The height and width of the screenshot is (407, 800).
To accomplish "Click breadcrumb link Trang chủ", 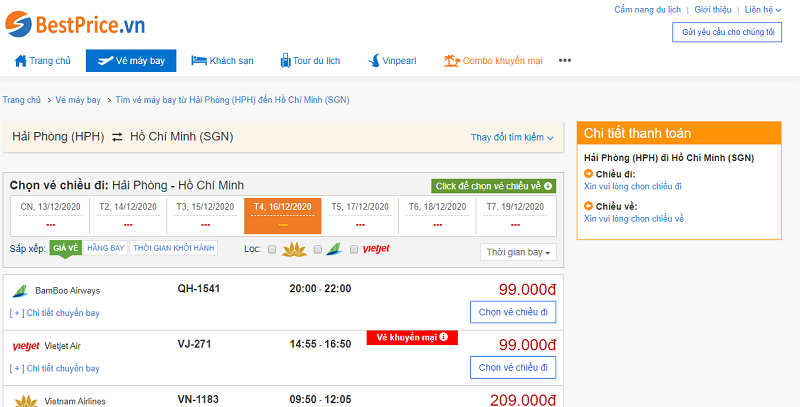I will [21, 100].
